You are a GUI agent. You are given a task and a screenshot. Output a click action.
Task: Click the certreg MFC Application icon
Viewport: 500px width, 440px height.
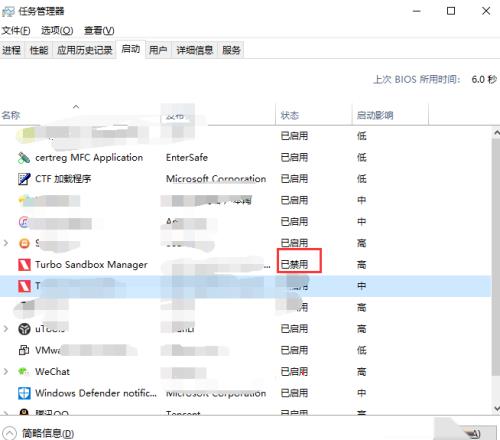pyautogui.click(x=24, y=158)
